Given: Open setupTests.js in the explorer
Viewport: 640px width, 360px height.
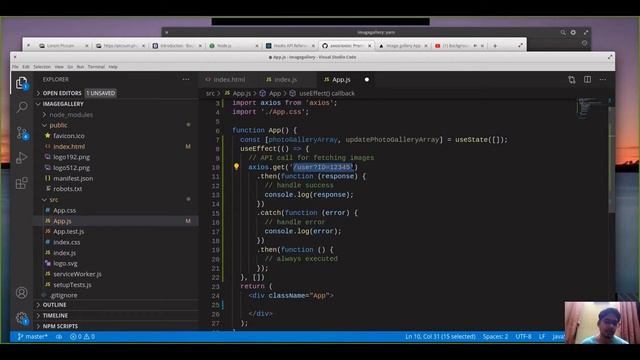Looking at the screenshot, I should pyautogui.click(x=72, y=284).
